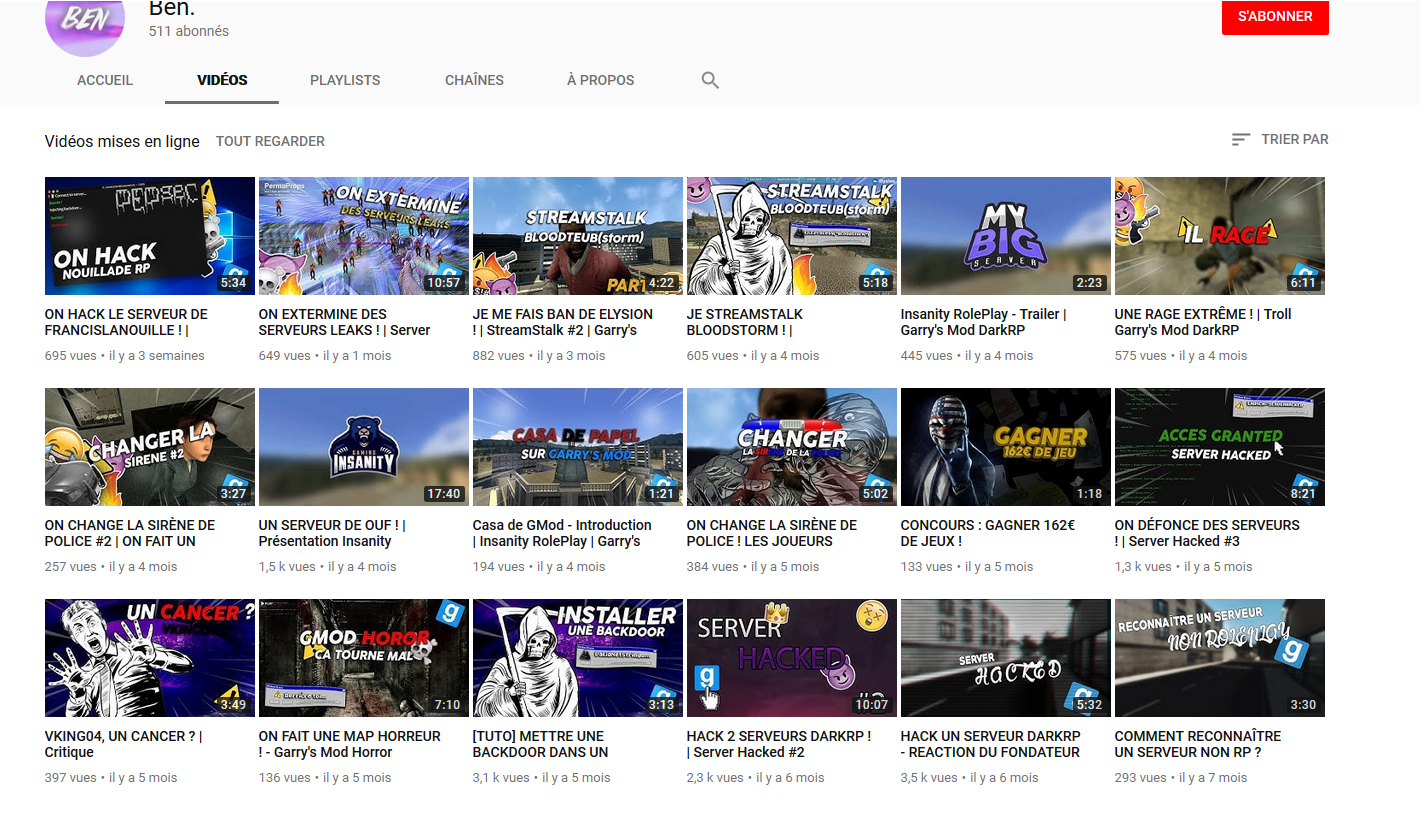Viewport: 1420px width, 816px height.
Task: Click the '511 abonnés' subscriber count
Action: click(189, 31)
